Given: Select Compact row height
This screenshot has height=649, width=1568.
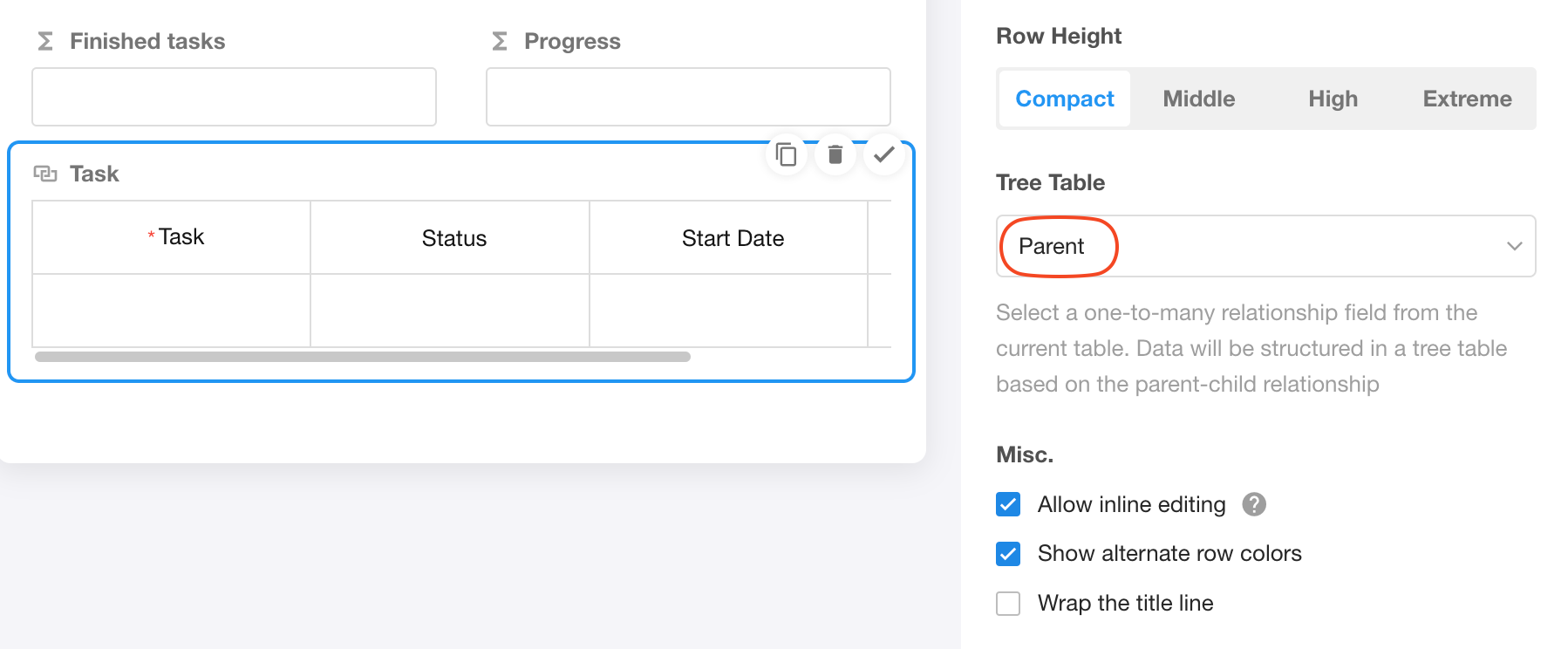Looking at the screenshot, I should pyautogui.click(x=1064, y=99).
